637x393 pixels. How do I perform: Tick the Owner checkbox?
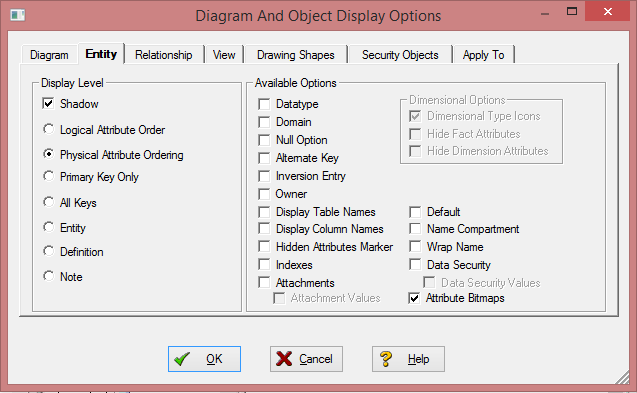pos(264,194)
